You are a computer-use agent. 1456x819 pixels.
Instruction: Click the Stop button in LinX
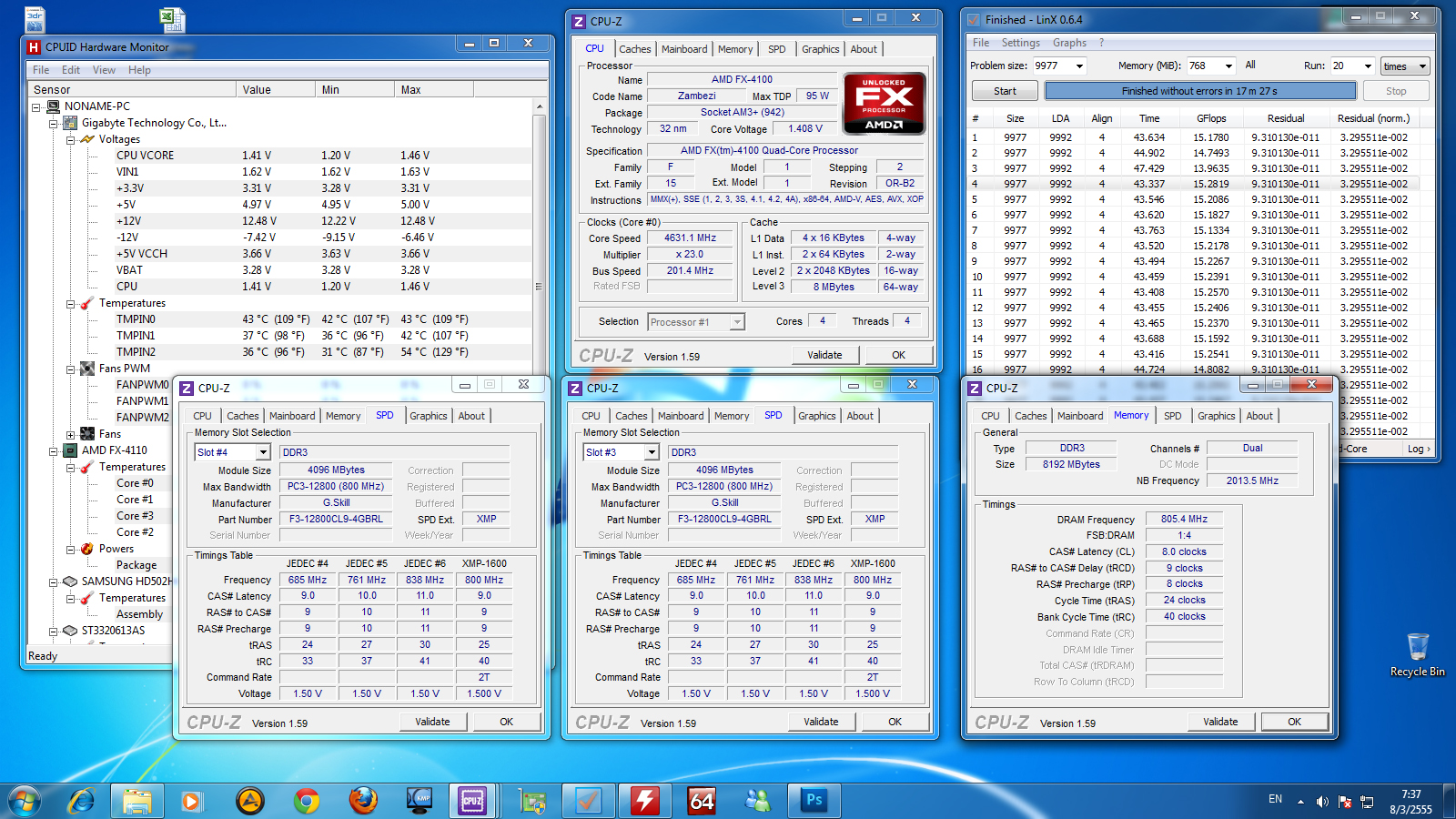pos(1396,91)
